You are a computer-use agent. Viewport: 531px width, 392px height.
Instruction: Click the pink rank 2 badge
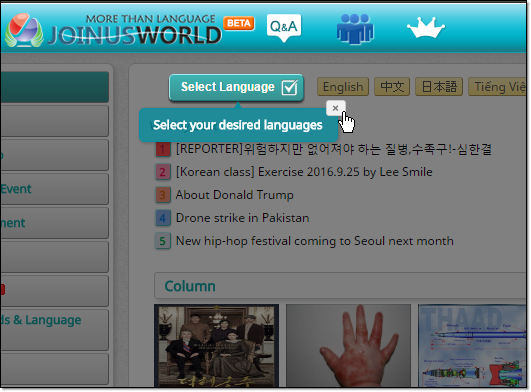coord(163,172)
